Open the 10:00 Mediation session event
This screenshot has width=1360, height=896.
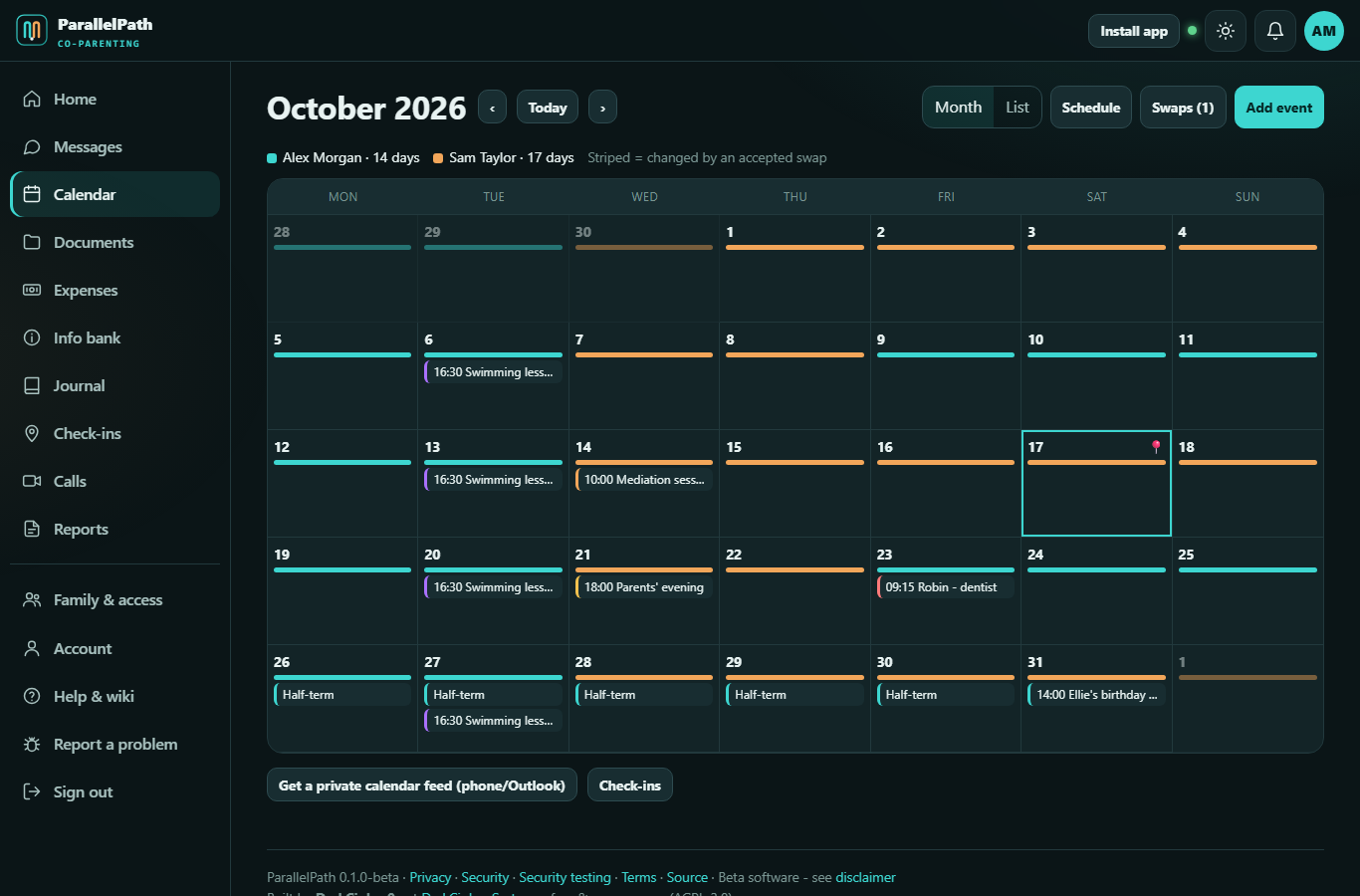coord(644,480)
